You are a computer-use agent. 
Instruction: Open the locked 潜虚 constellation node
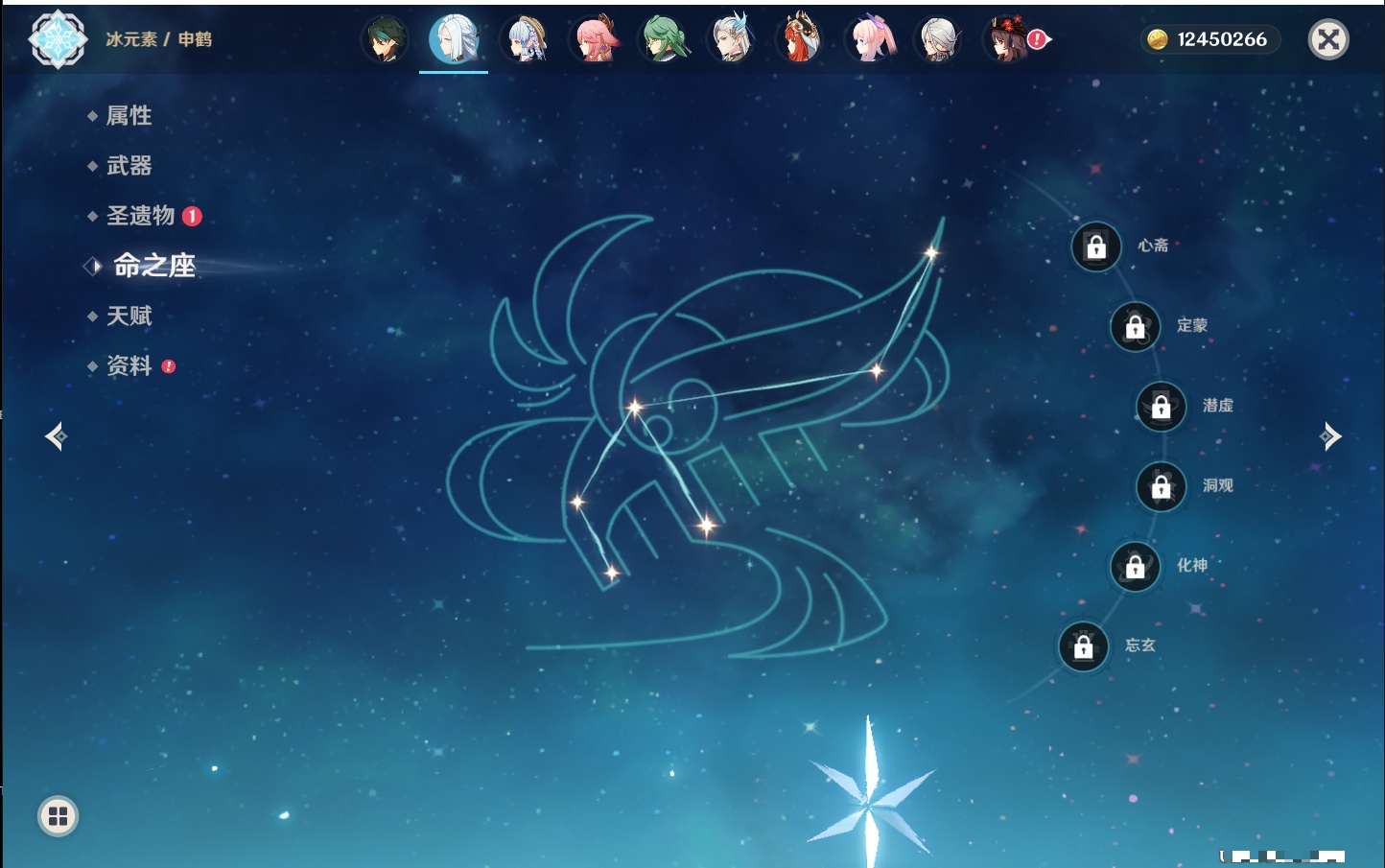[x=1162, y=406]
